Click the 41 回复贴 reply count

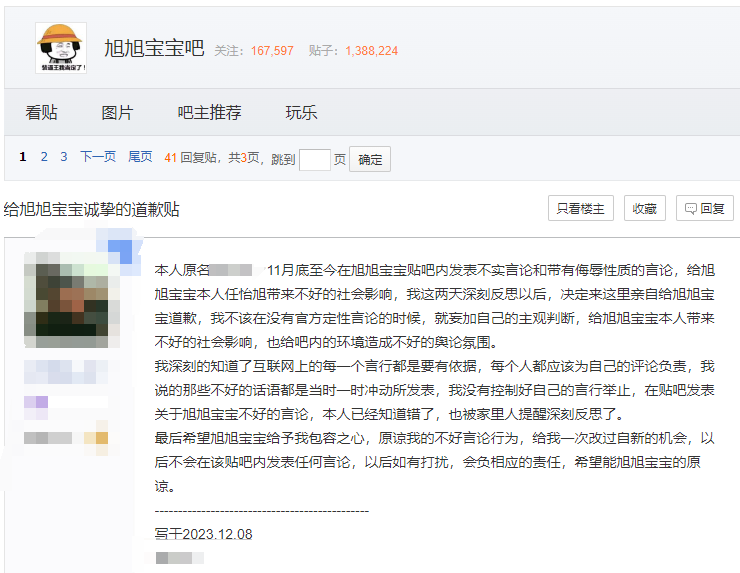(x=190, y=158)
